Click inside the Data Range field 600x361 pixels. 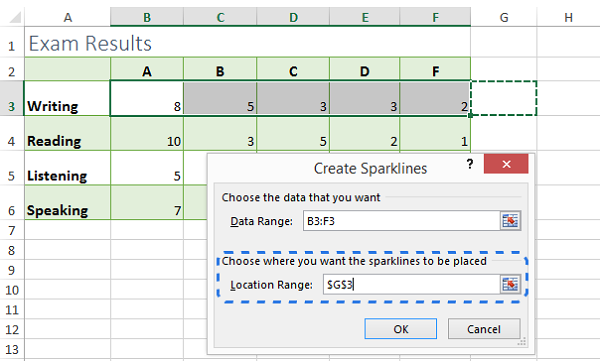point(401,221)
